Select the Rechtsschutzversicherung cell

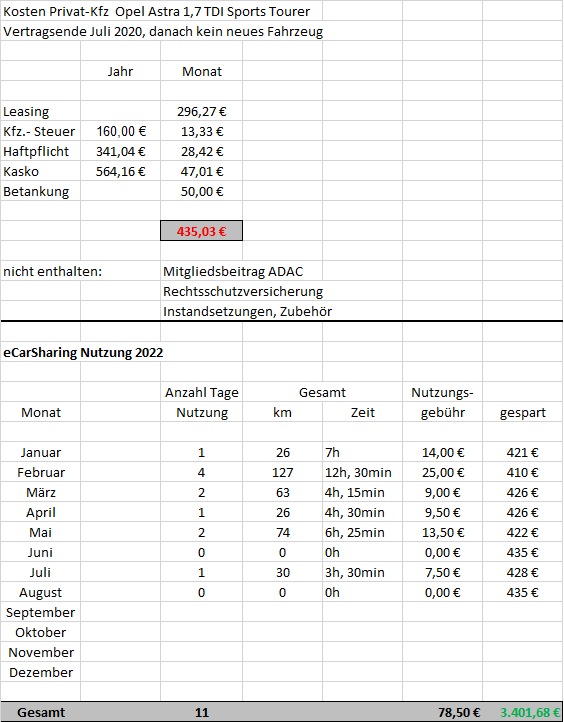point(243,291)
